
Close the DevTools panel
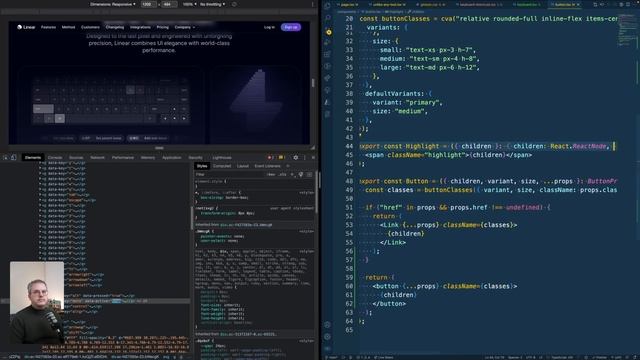pyautogui.click(x=313, y=158)
